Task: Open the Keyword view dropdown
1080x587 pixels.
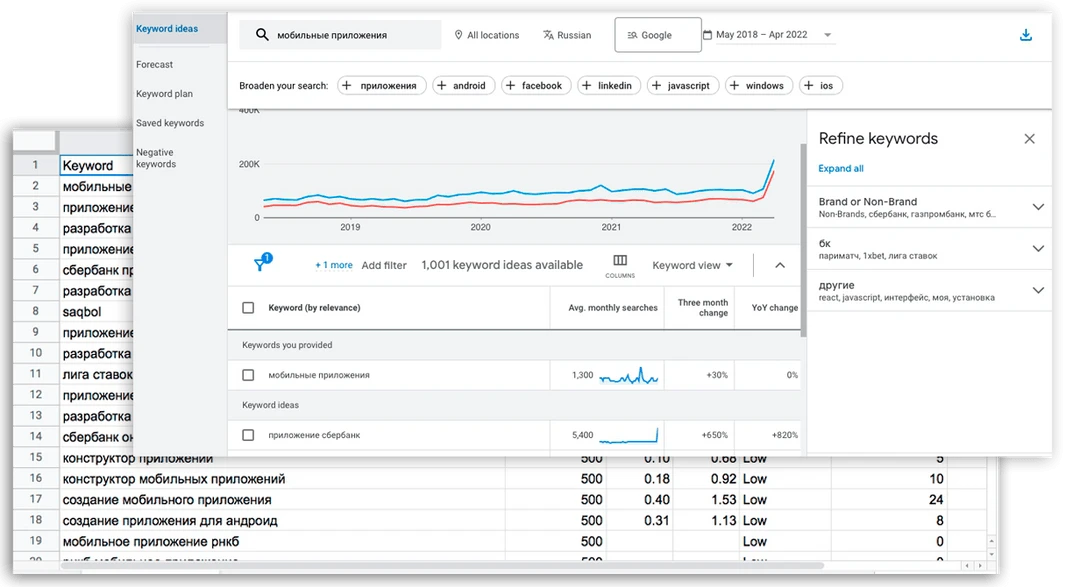Action: (694, 264)
